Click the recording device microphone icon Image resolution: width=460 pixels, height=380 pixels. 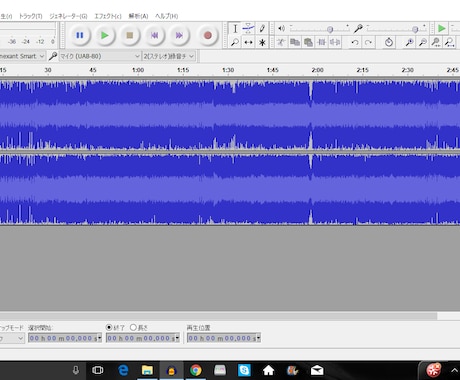[x=53, y=56]
